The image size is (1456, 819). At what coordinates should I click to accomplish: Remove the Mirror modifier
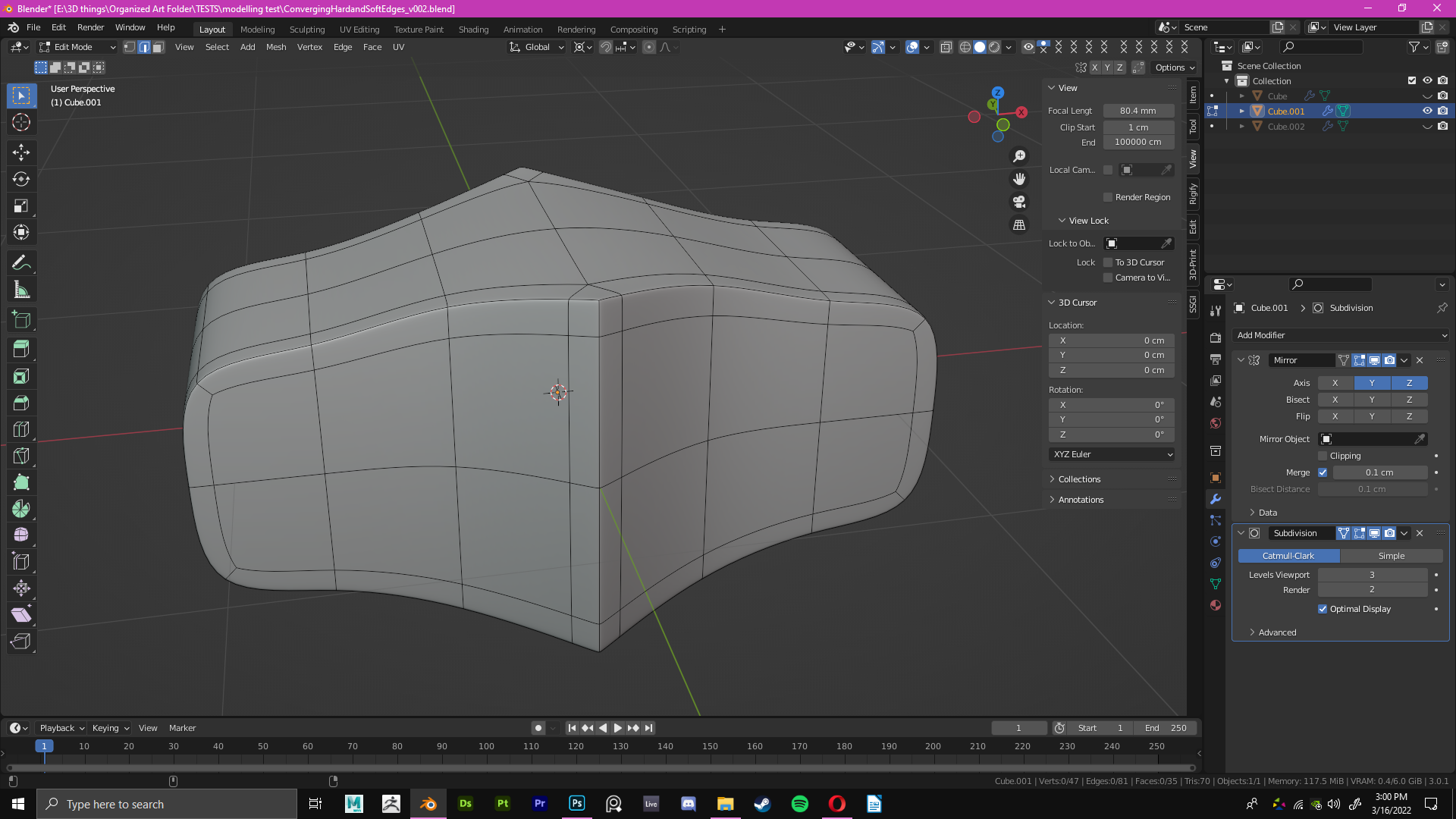(x=1420, y=360)
